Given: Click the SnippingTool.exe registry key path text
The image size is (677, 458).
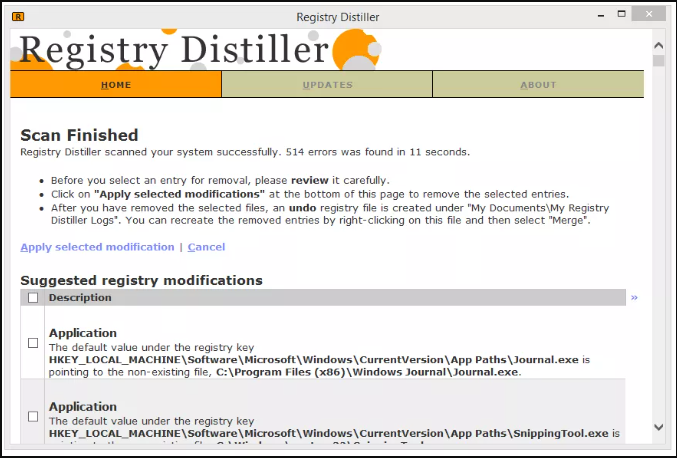Looking at the screenshot, I should click(x=329, y=433).
